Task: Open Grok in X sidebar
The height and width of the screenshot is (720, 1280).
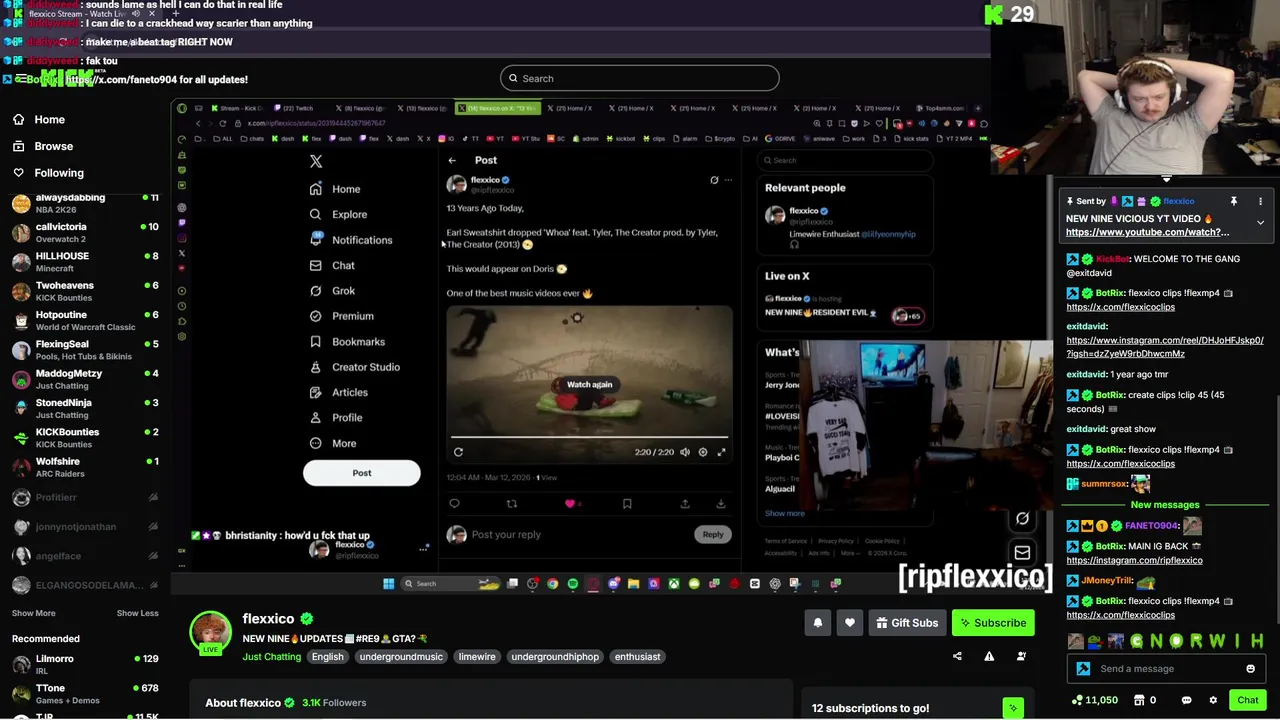Action: [333, 291]
